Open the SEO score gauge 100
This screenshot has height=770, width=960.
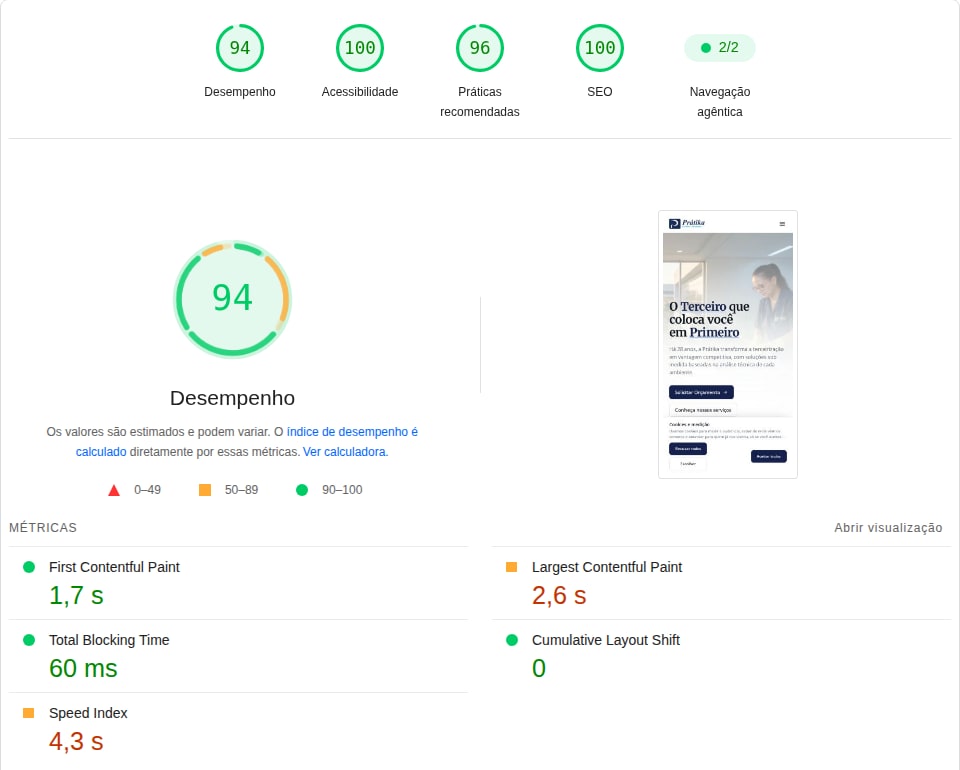(599, 48)
